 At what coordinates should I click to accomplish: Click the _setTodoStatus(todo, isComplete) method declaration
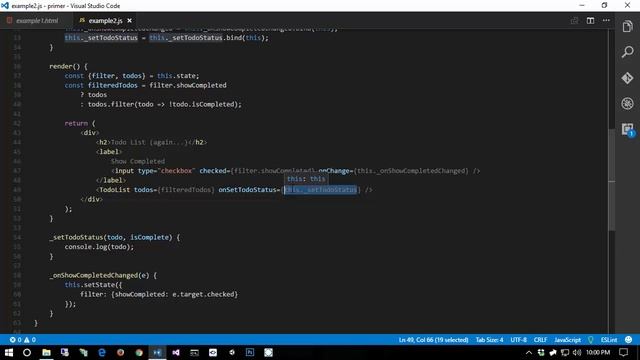(114, 237)
